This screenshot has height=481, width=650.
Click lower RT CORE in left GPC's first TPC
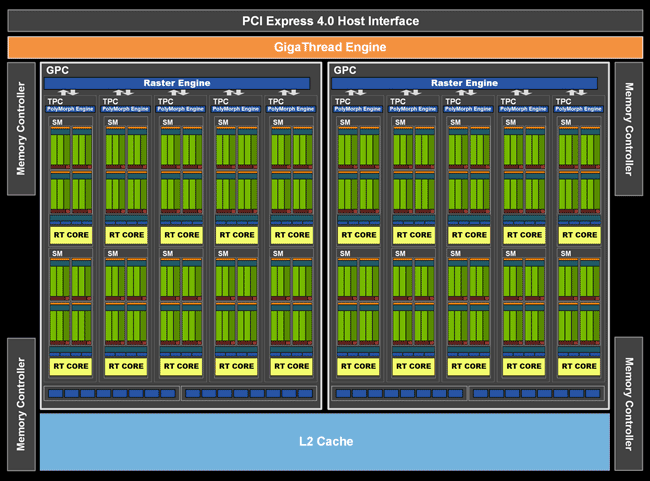(x=71, y=366)
